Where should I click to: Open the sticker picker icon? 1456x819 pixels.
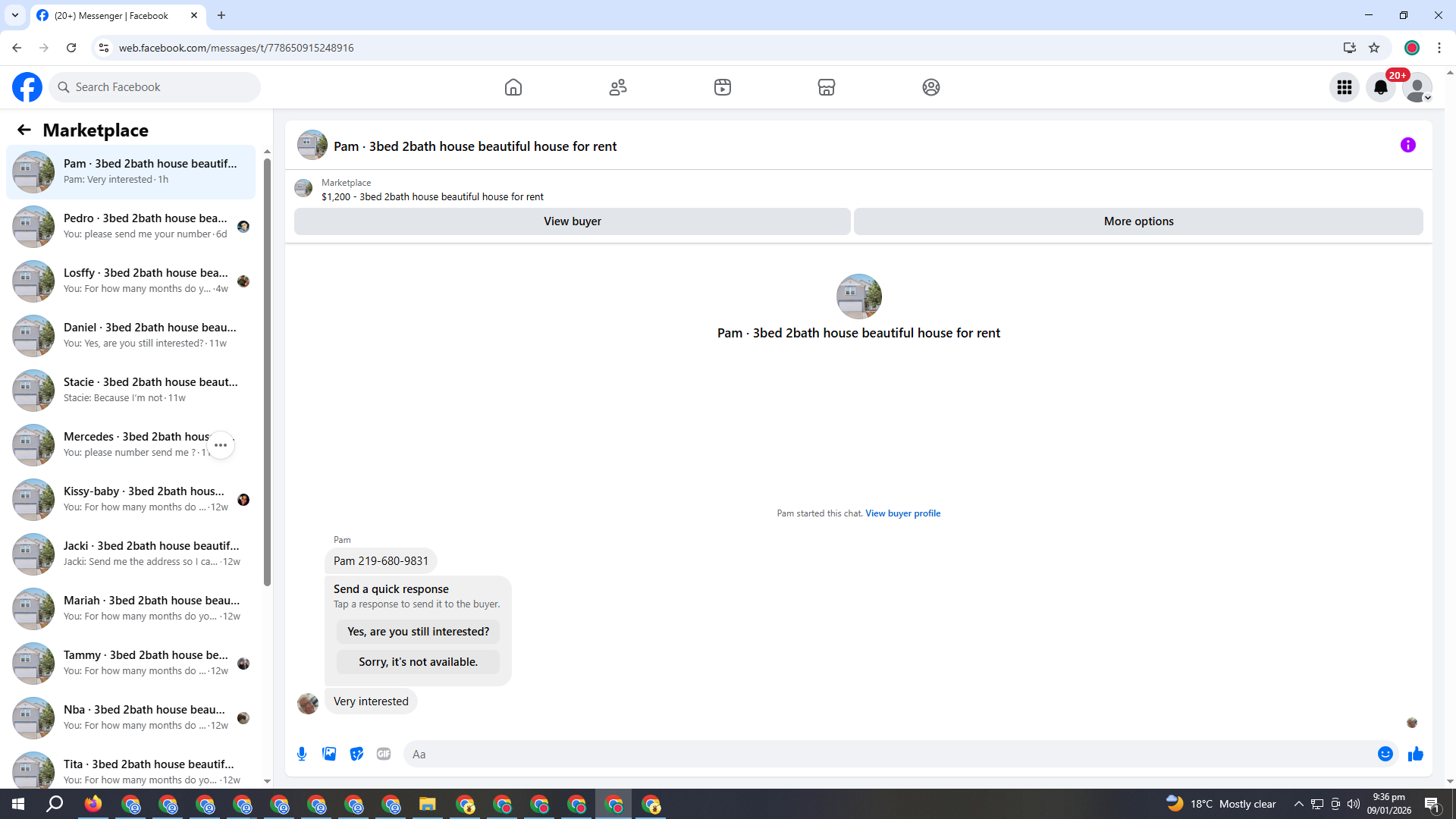coord(356,754)
